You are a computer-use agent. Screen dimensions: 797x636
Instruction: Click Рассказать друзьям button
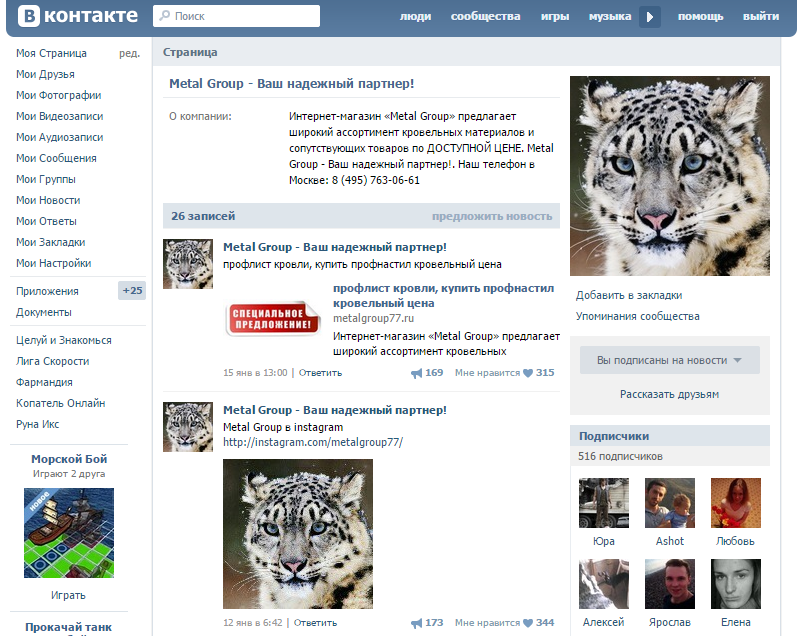(x=669, y=395)
